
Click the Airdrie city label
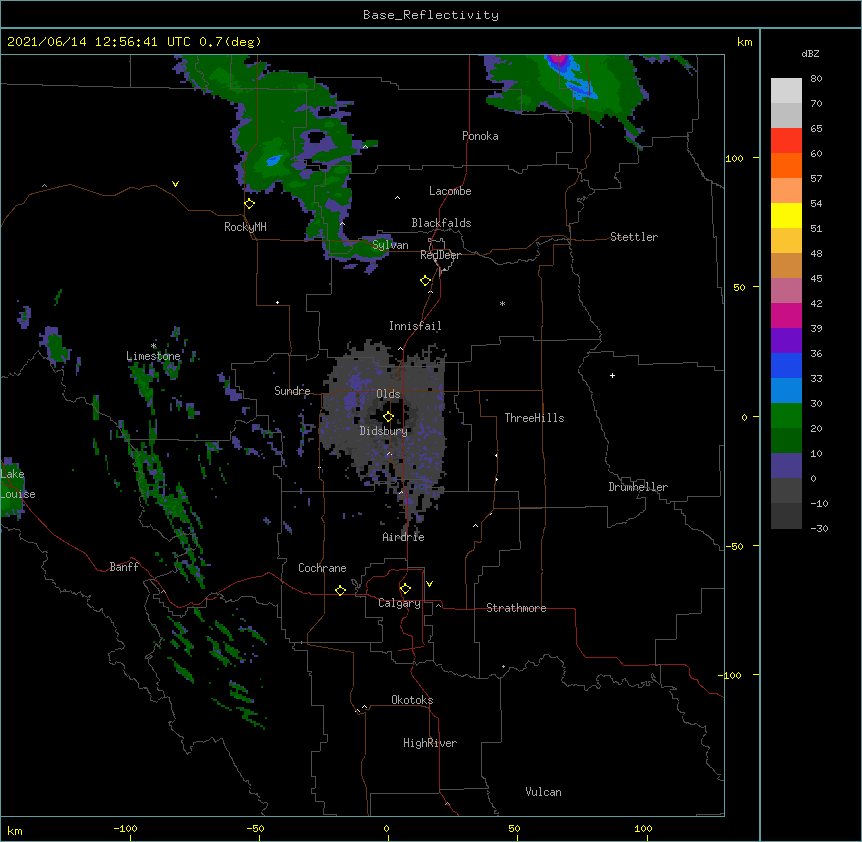[x=404, y=537]
